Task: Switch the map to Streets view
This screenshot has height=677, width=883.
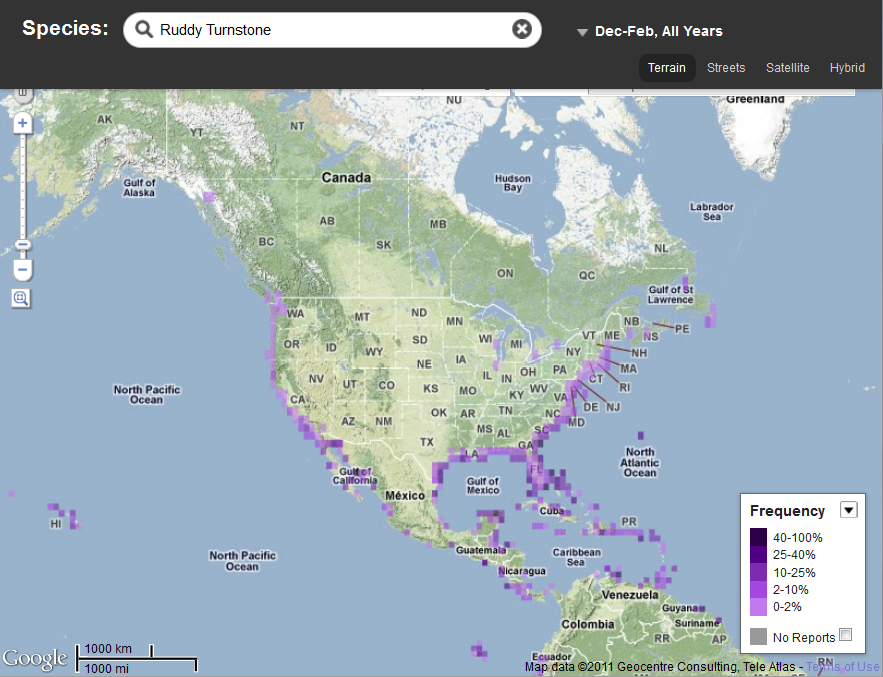Action: (x=725, y=68)
